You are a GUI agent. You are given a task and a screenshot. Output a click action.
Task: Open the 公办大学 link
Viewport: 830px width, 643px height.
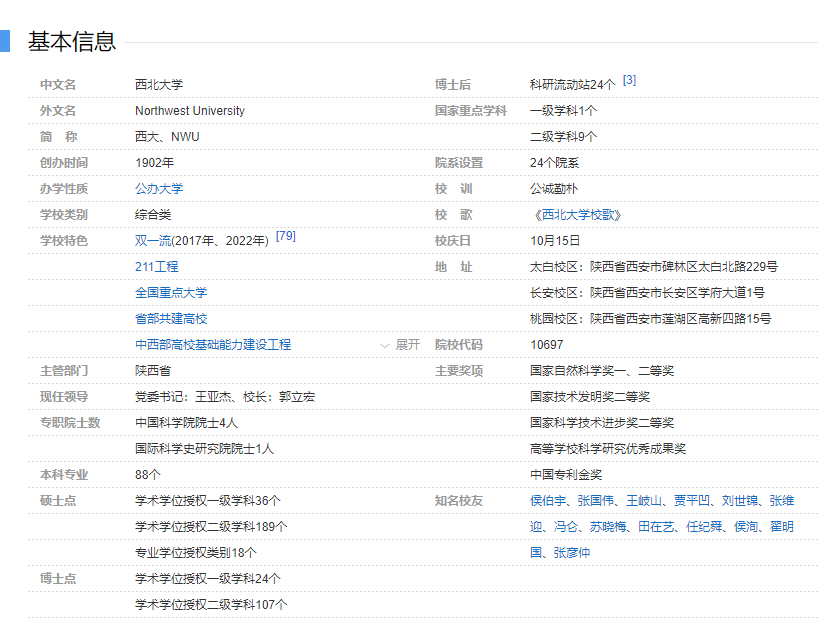(159, 189)
